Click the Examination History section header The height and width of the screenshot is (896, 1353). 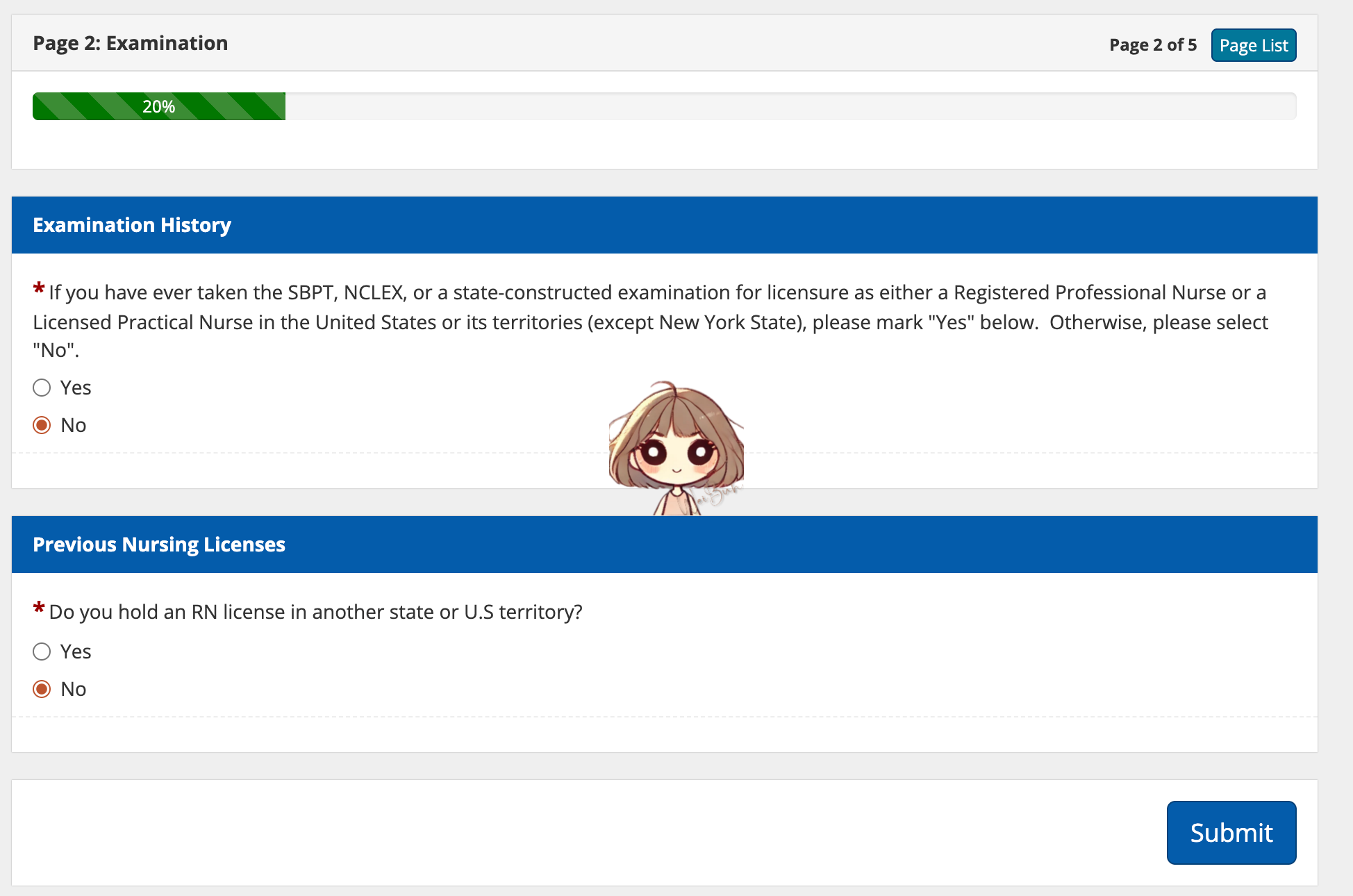132,225
